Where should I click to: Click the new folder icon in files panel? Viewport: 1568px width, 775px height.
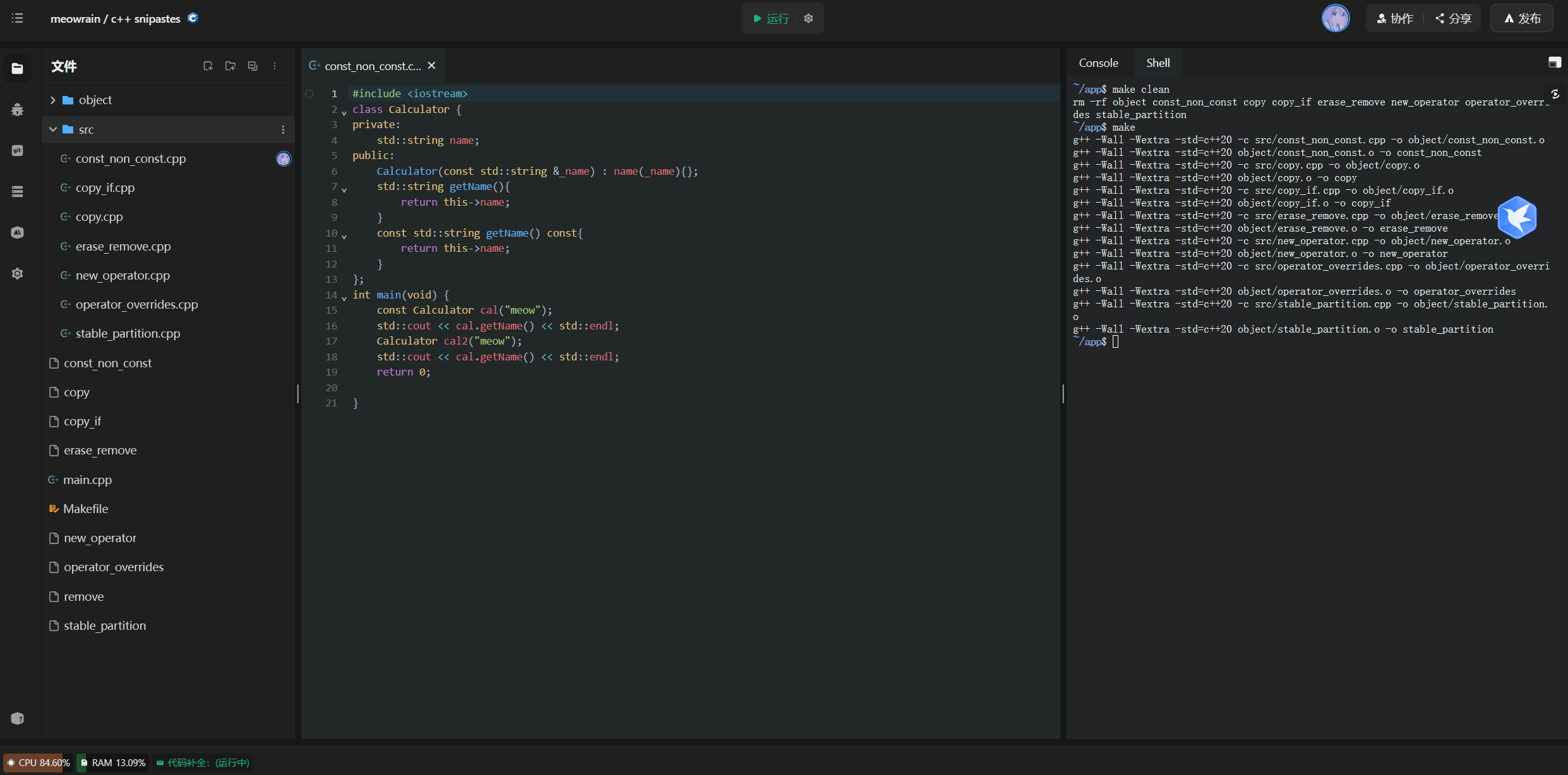pyautogui.click(x=230, y=66)
